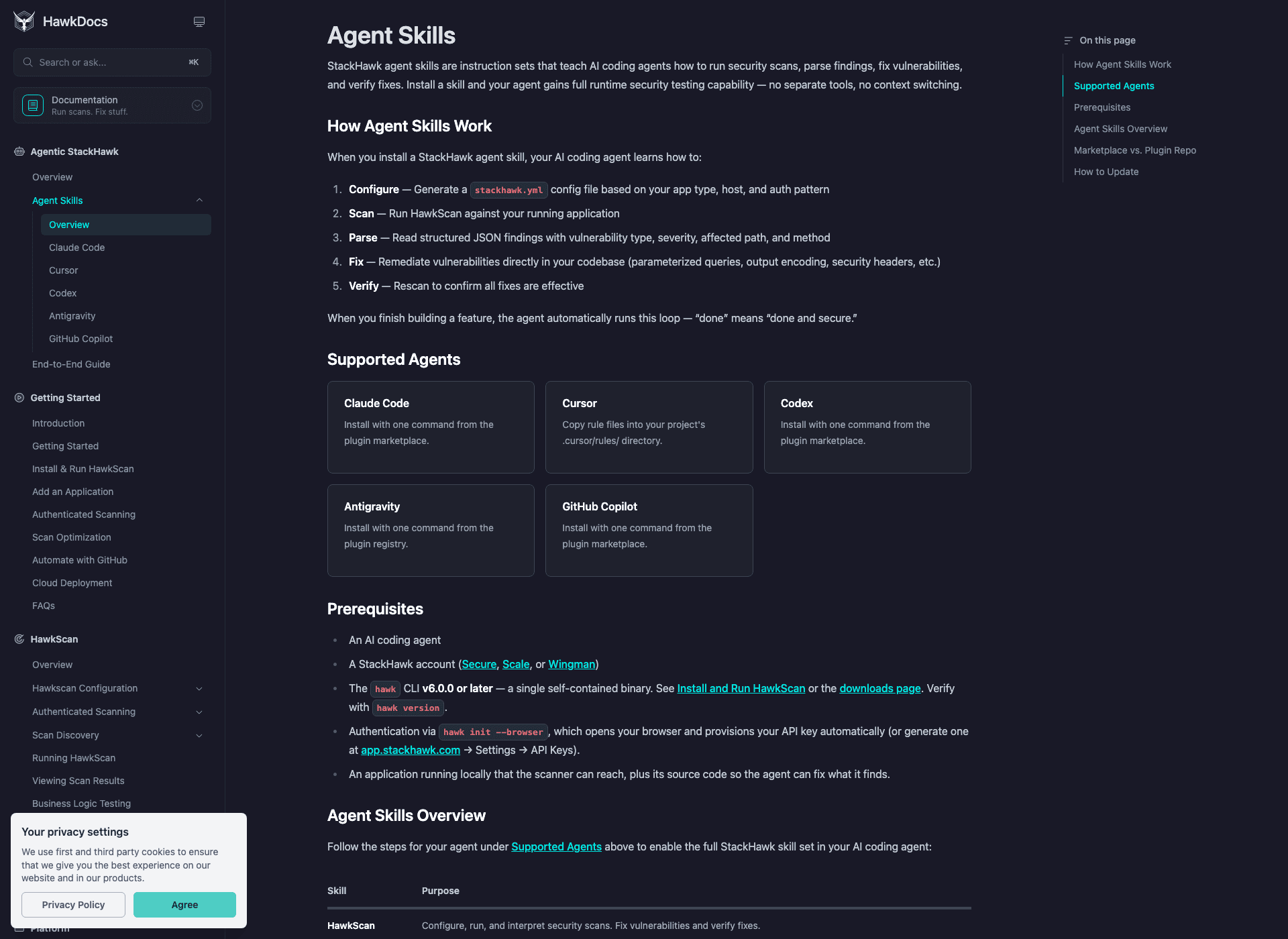The image size is (1288, 939).
Task: Open Viewing Scan Results page
Action: 78,781
